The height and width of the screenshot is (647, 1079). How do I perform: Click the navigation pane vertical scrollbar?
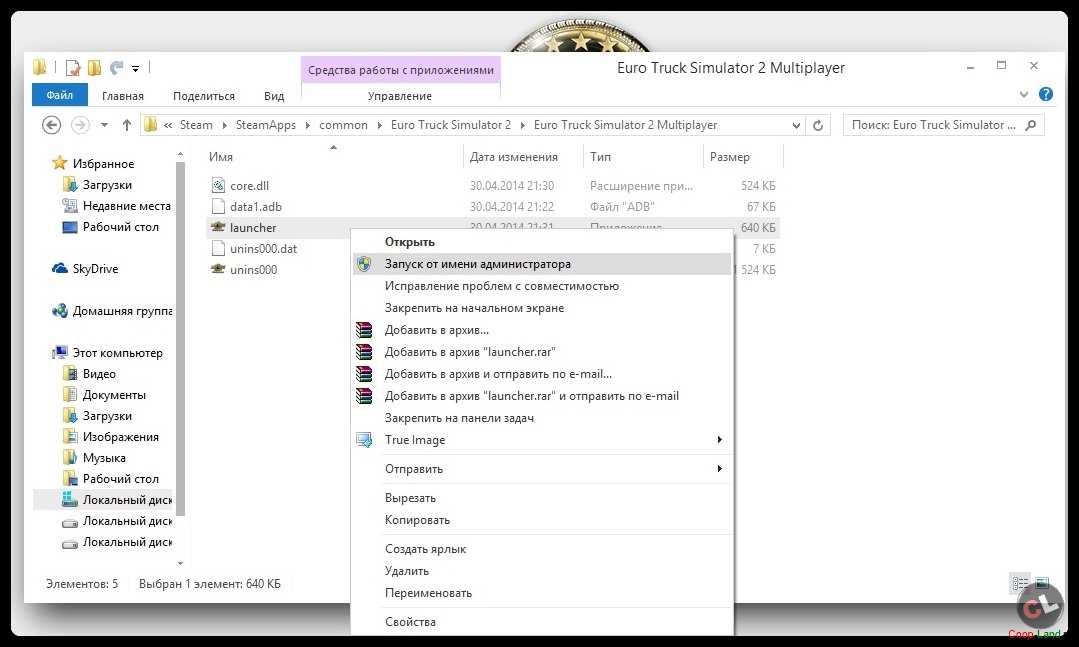pos(180,338)
